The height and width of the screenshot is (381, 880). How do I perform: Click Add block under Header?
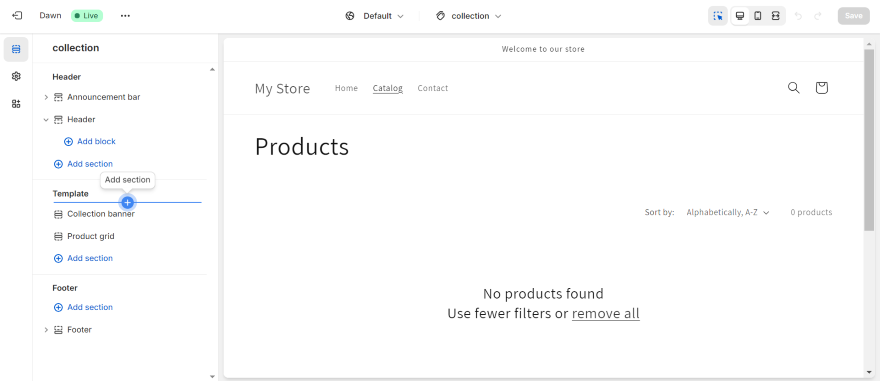[90, 141]
